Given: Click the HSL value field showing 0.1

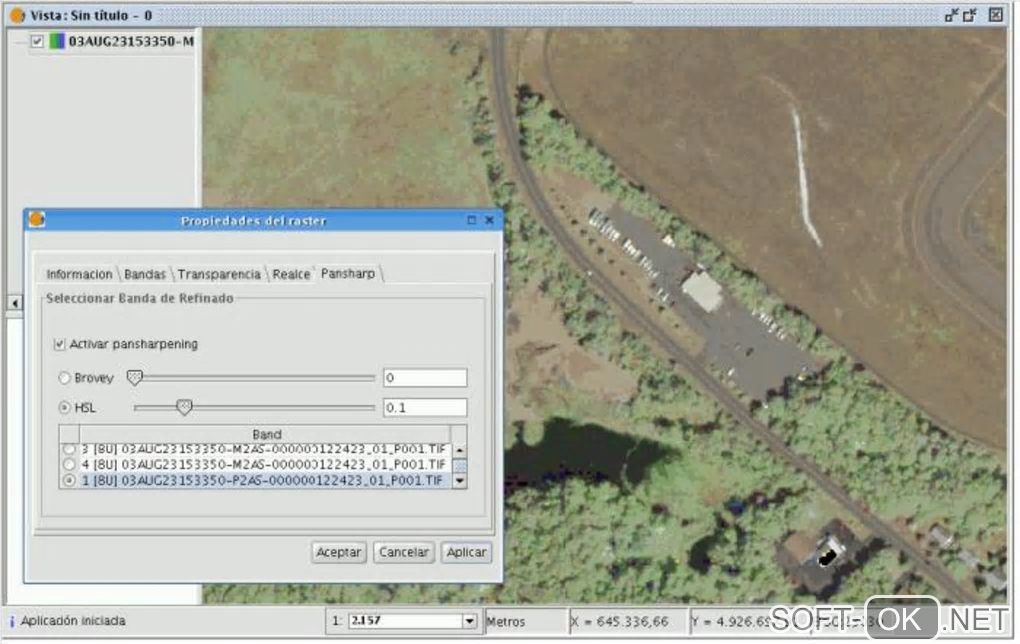Looking at the screenshot, I should [x=425, y=408].
